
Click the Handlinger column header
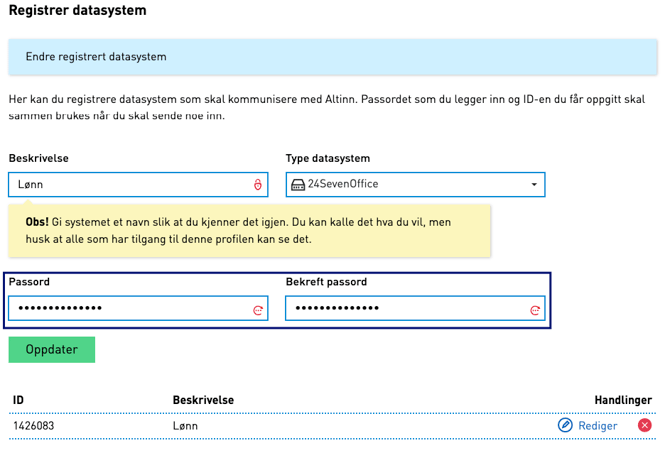pyautogui.click(x=623, y=400)
